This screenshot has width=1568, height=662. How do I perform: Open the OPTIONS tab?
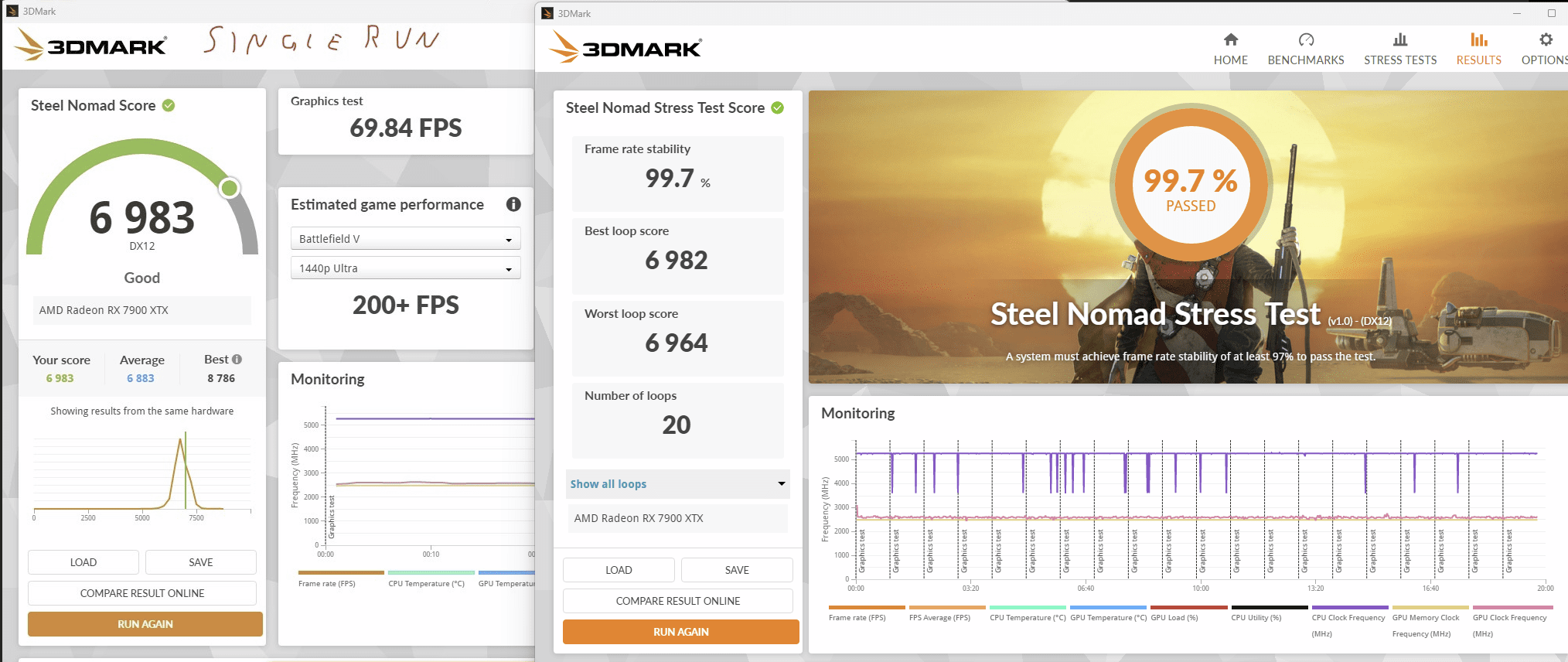pos(1544,49)
